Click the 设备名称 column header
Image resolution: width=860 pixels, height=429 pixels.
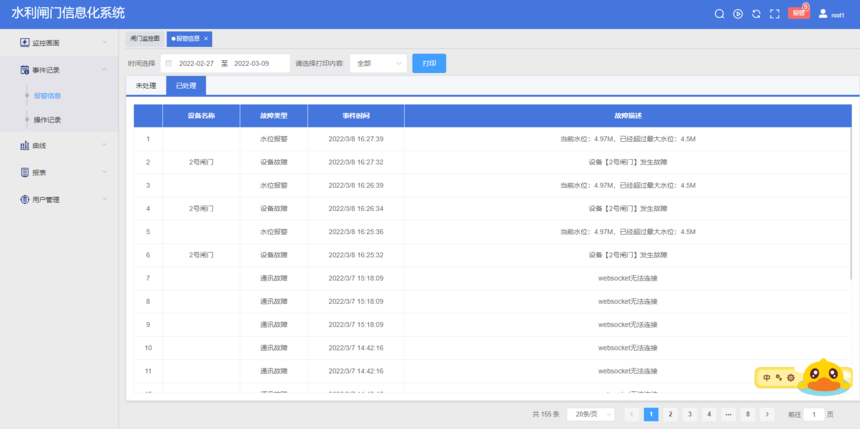(201, 116)
